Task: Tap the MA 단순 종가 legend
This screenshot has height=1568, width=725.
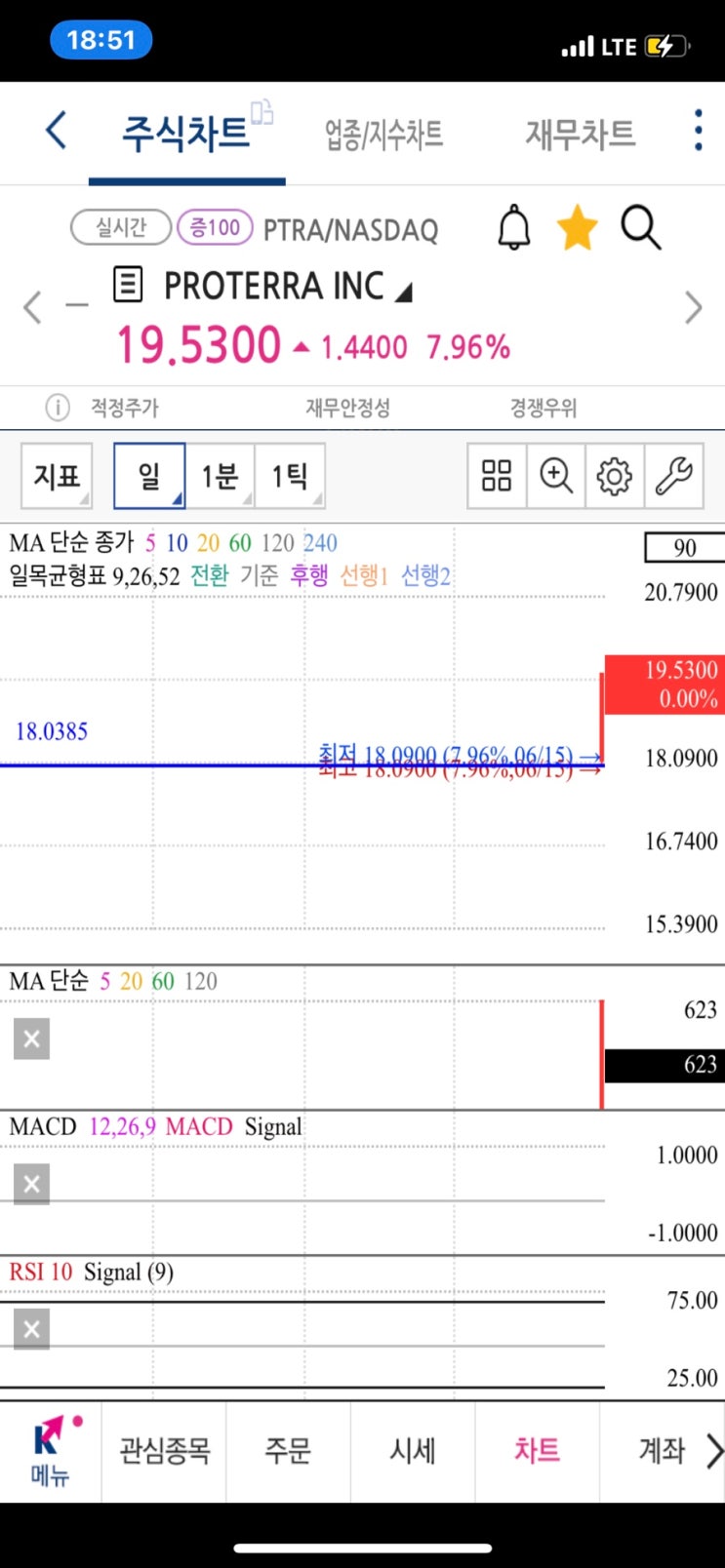Action: [x=71, y=542]
